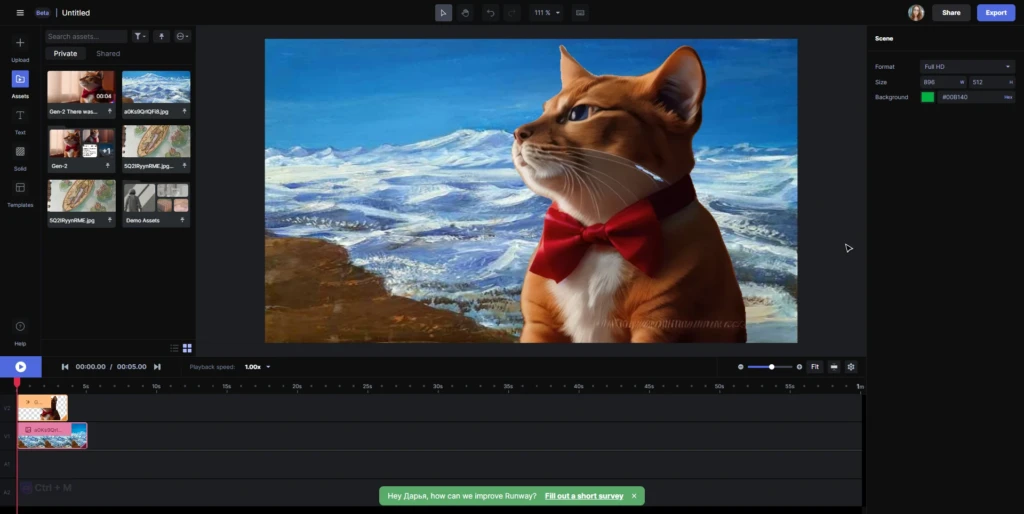Open the Text tool panel
Image resolution: width=1024 pixels, height=514 pixels.
[20, 116]
